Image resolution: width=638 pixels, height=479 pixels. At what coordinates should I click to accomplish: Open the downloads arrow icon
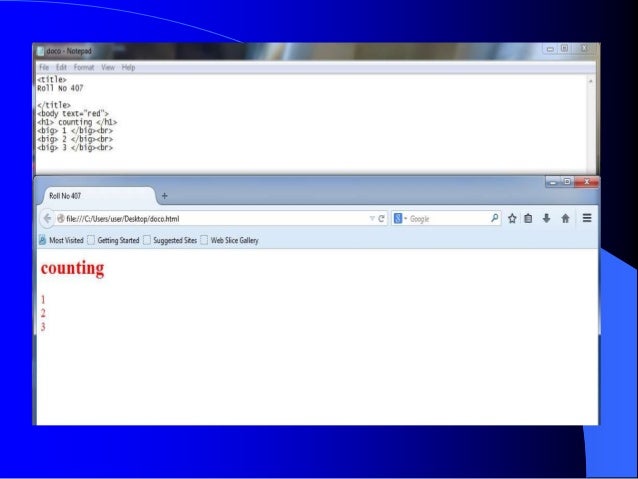coord(546,219)
